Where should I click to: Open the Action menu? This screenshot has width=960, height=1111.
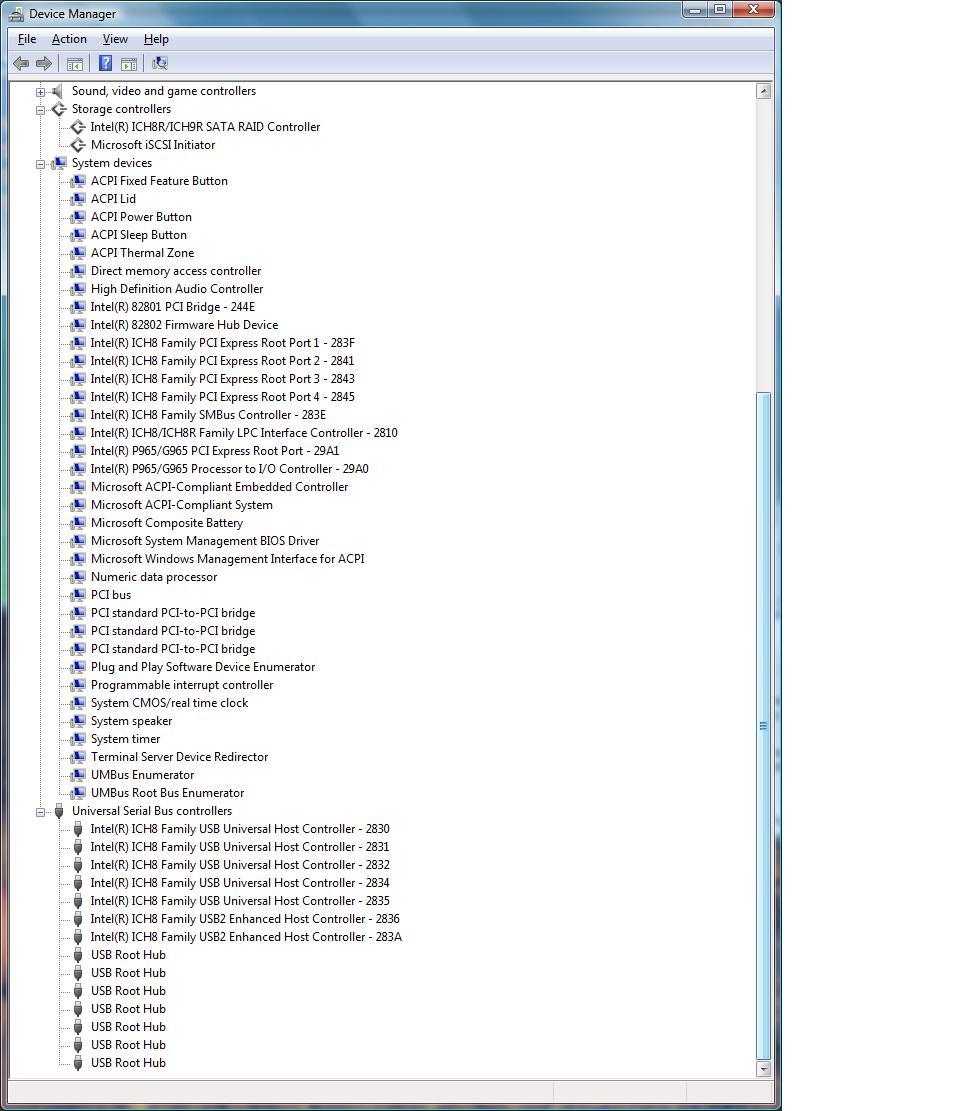pyautogui.click(x=69, y=39)
